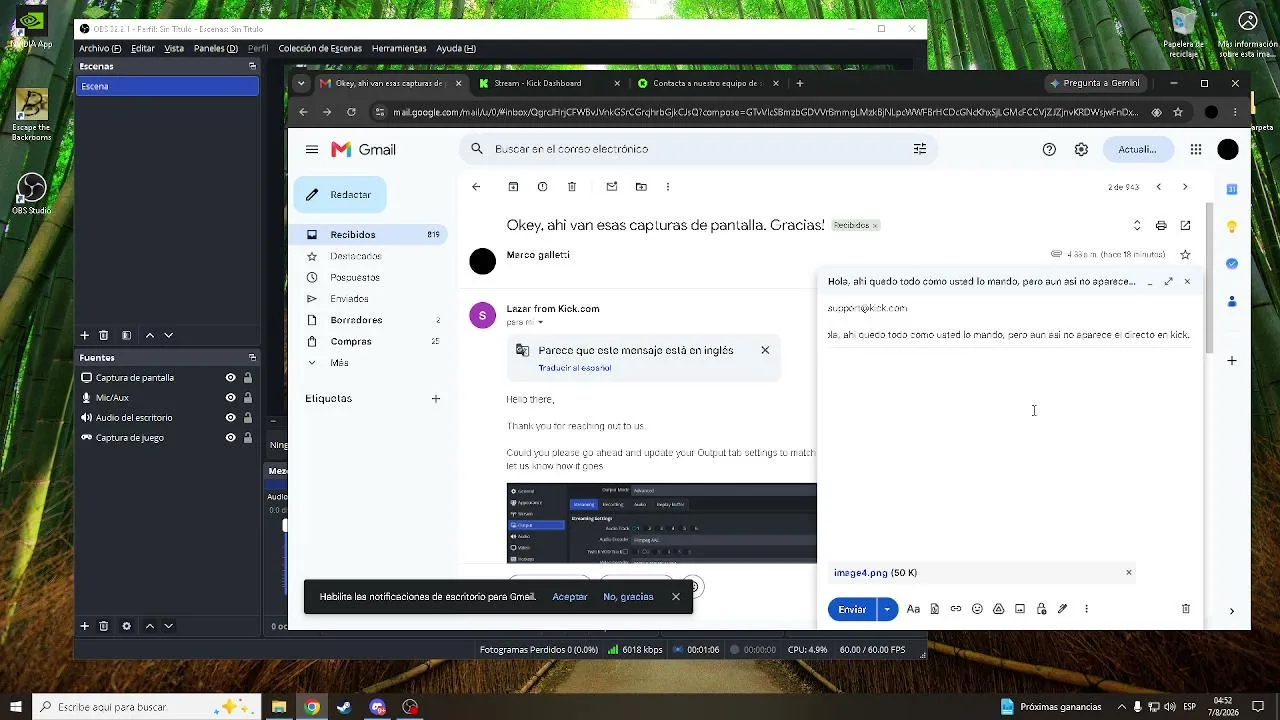The height and width of the screenshot is (720, 1280).
Task: Hide the Captura de juego source
Action: [x=231, y=438]
